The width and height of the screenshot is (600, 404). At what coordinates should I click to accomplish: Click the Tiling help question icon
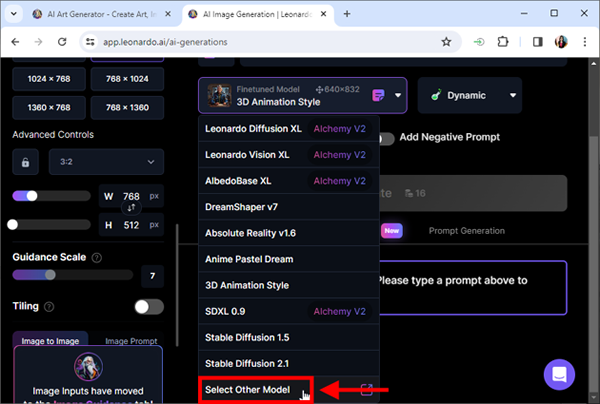pos(49,307)
